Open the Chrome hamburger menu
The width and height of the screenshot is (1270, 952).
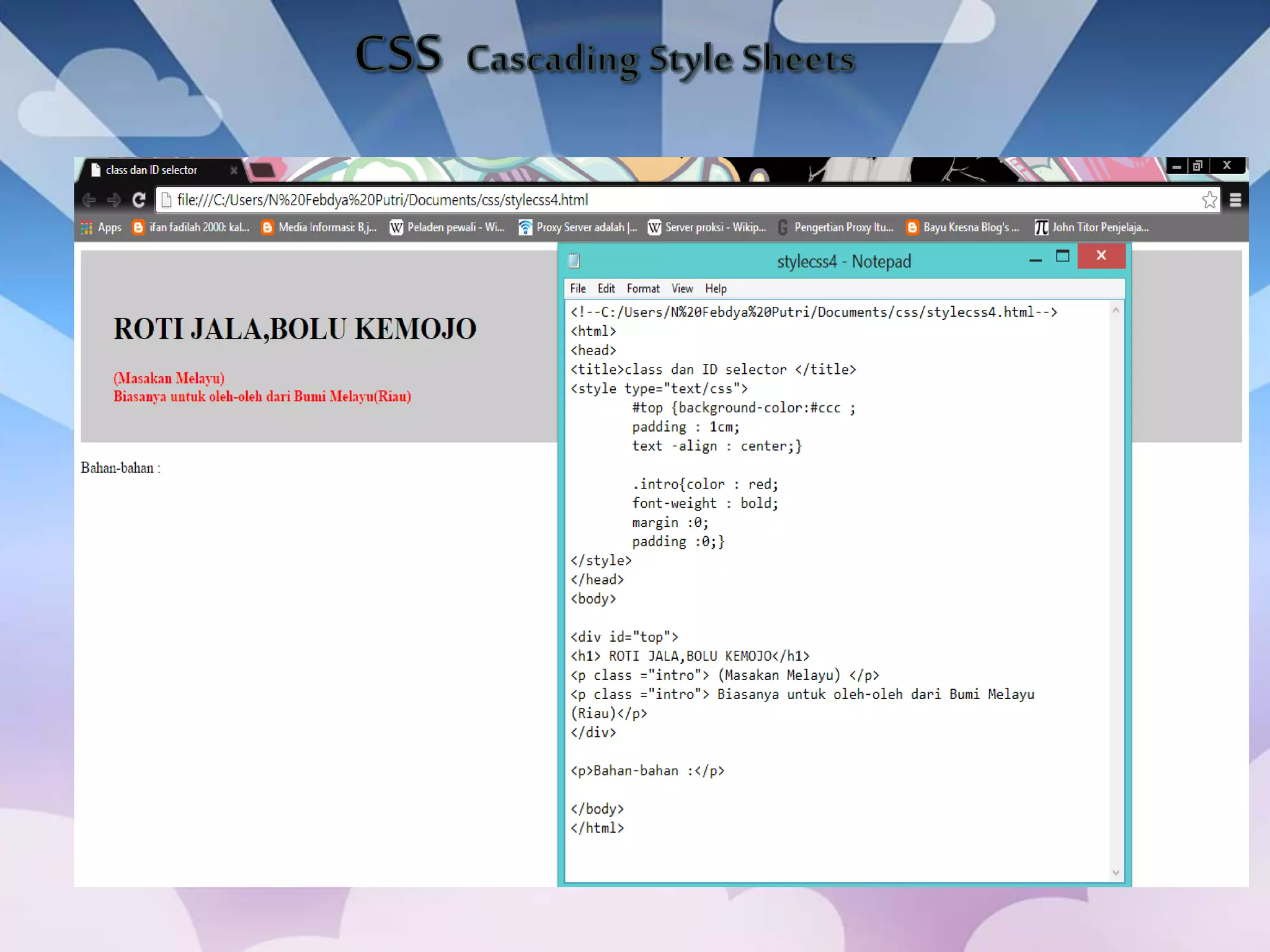1235,200
